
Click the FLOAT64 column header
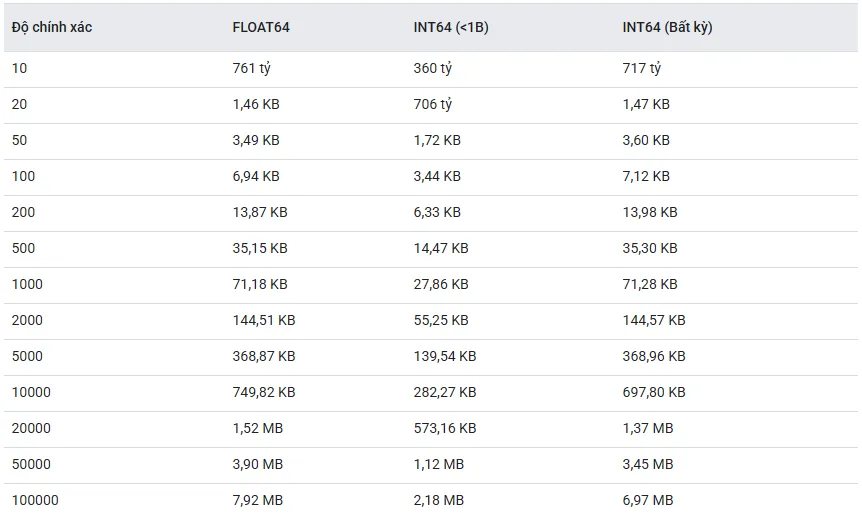[261, 28]
